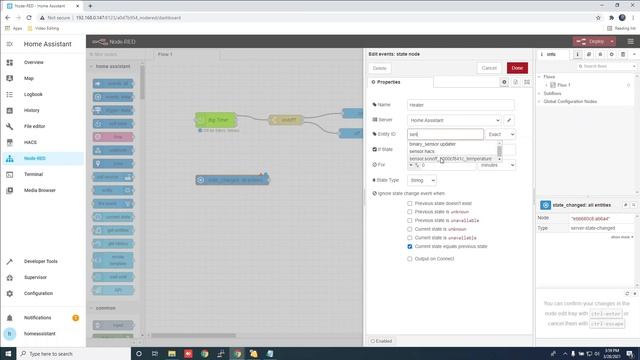
Task: Toggle the If State checkbox
Action: (x=375, y=149)
